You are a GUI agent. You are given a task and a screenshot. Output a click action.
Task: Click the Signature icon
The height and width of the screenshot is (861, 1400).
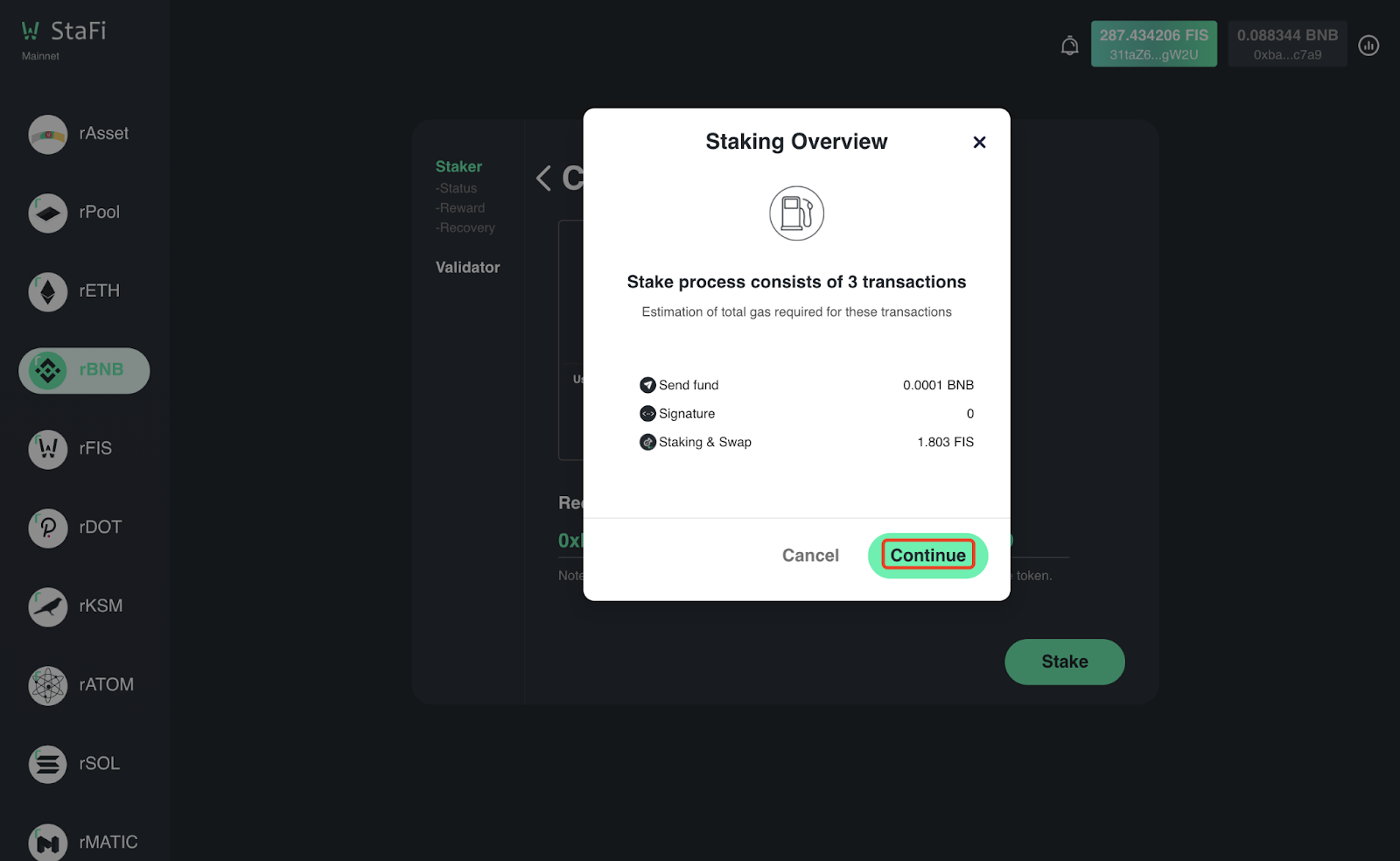pos(647,414)
